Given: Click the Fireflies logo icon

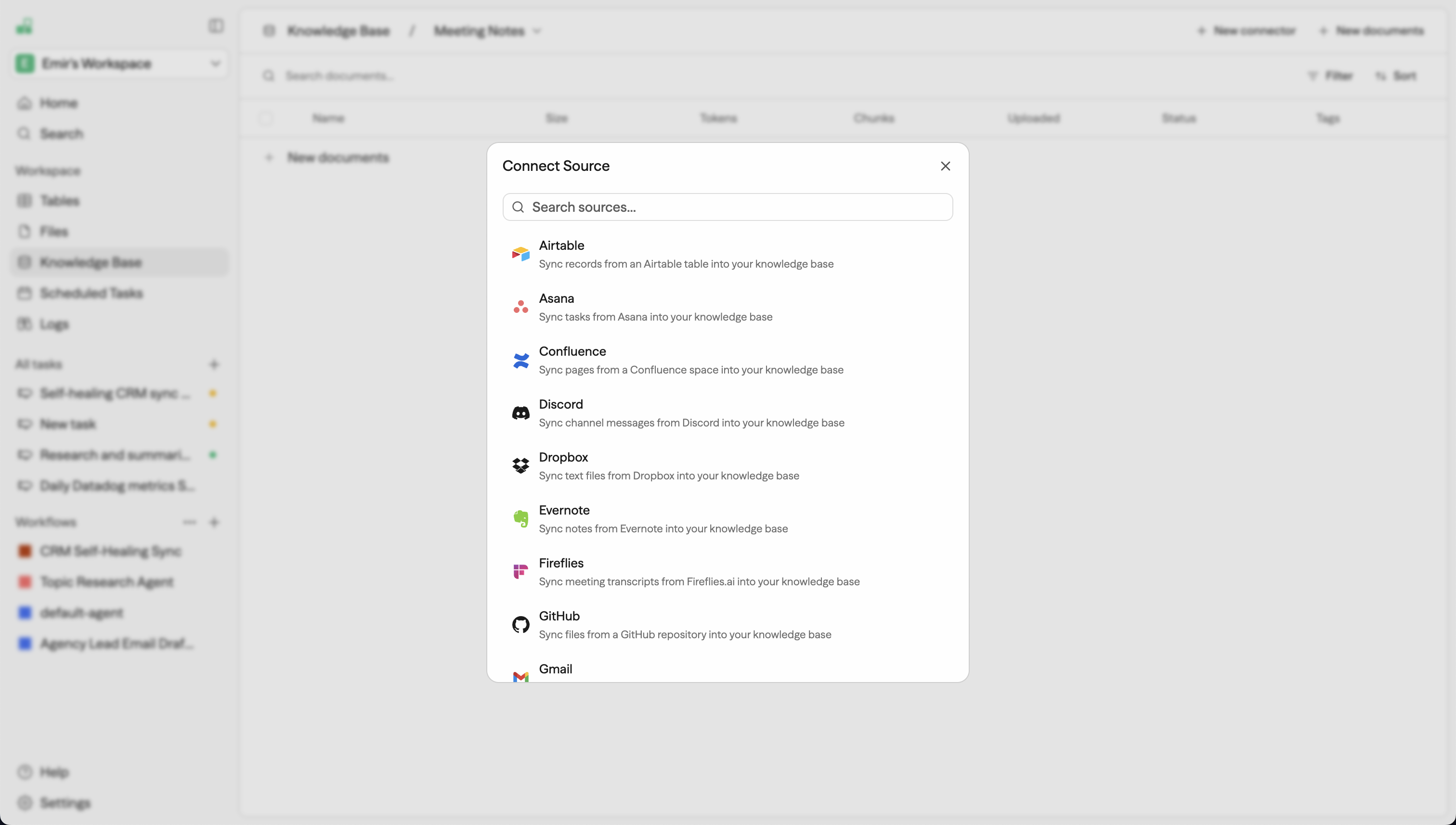Looking at the screenshot, I should coord(520,572).
